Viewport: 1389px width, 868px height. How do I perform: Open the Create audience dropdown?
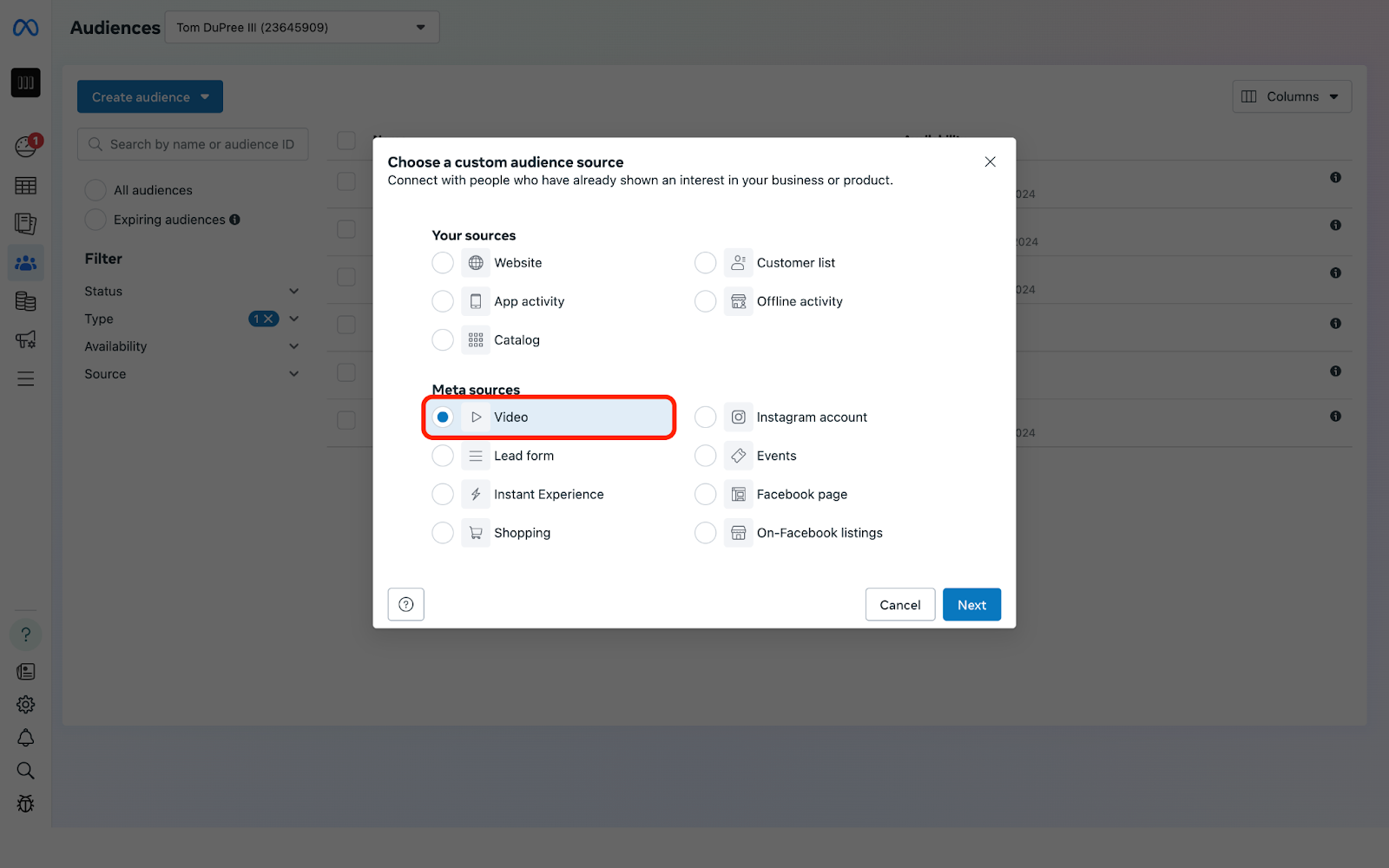(150, 96)
